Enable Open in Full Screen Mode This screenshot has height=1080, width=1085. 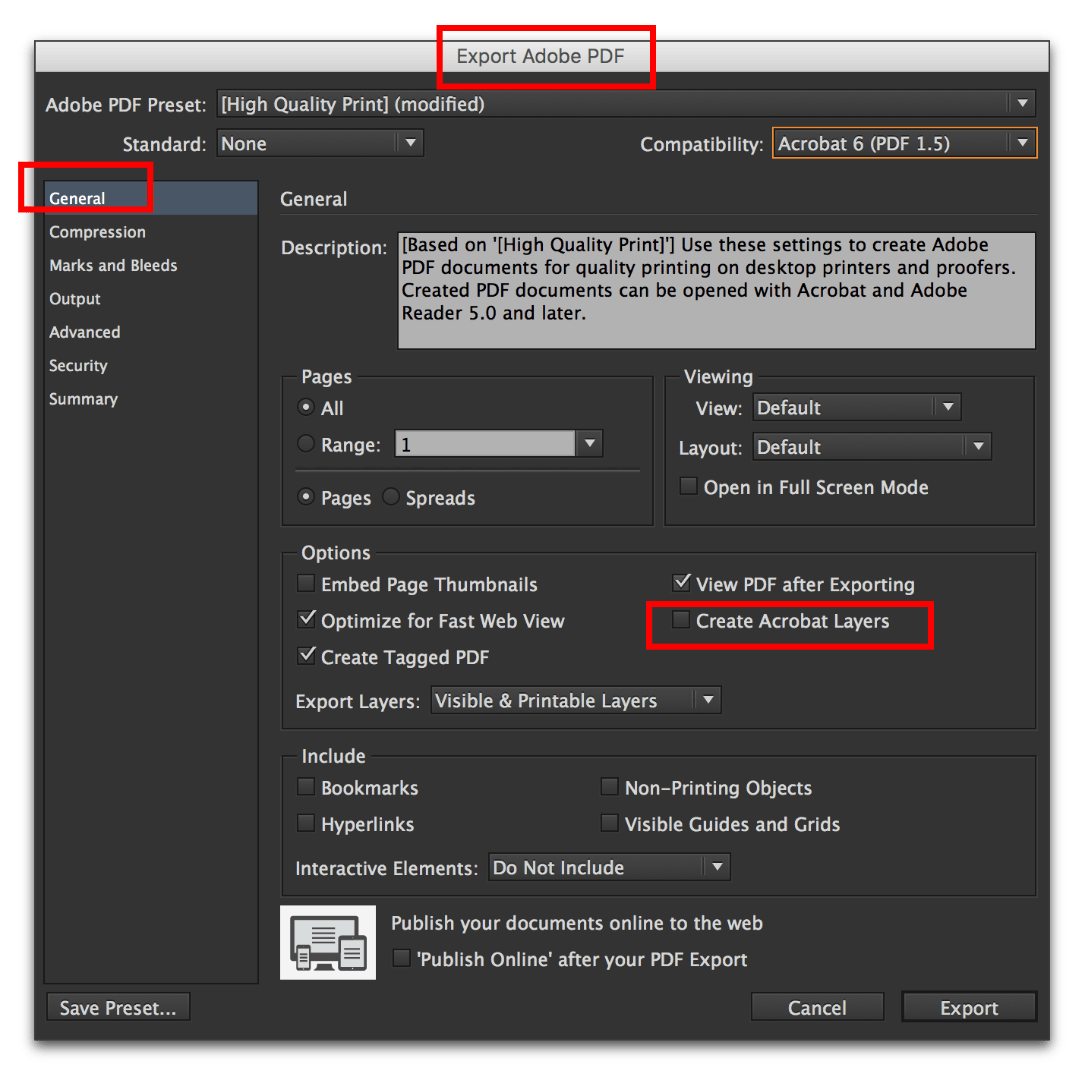pyautogui.click(x=688, y=486)
